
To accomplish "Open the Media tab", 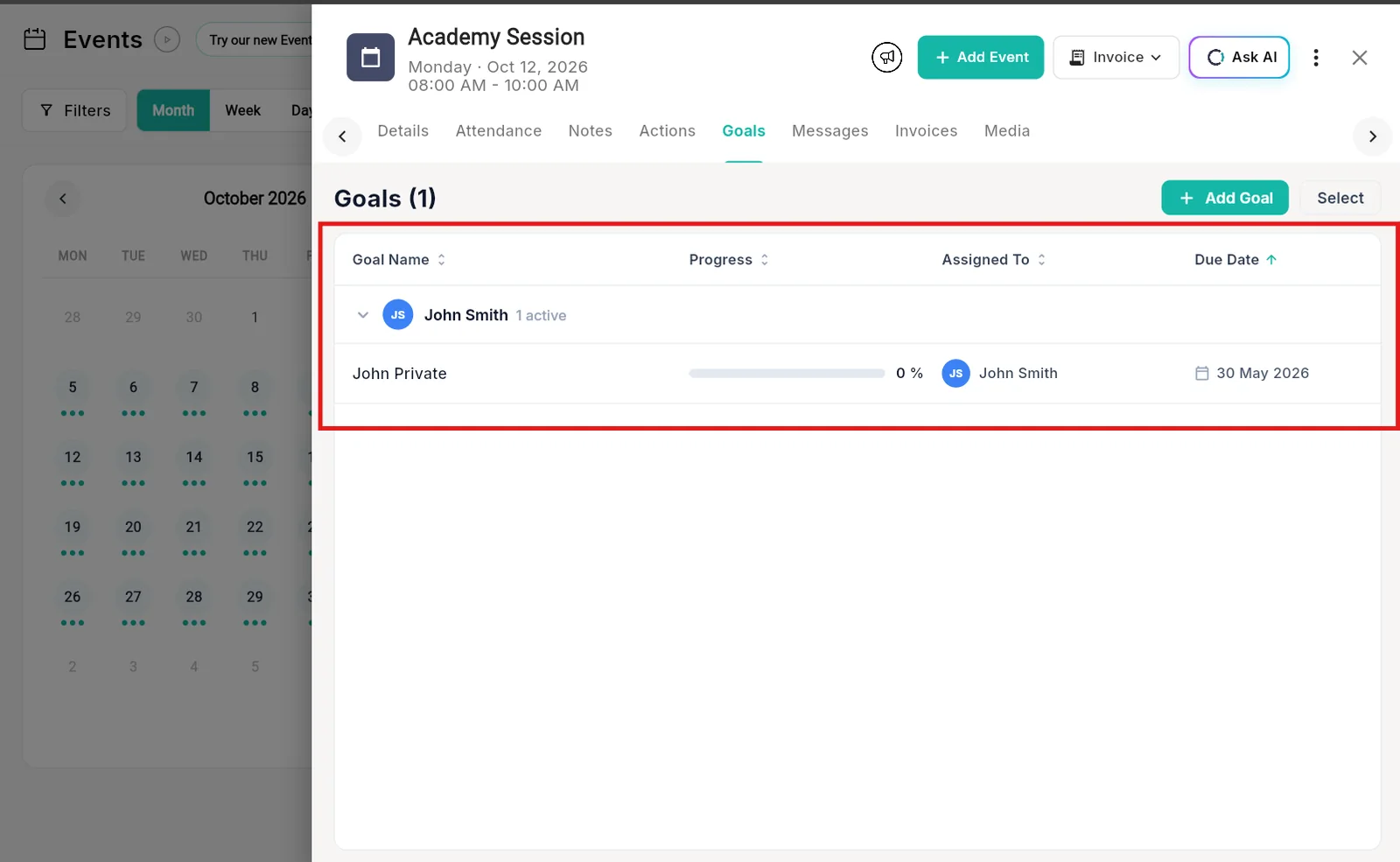I will click(x=1007, y=131).
